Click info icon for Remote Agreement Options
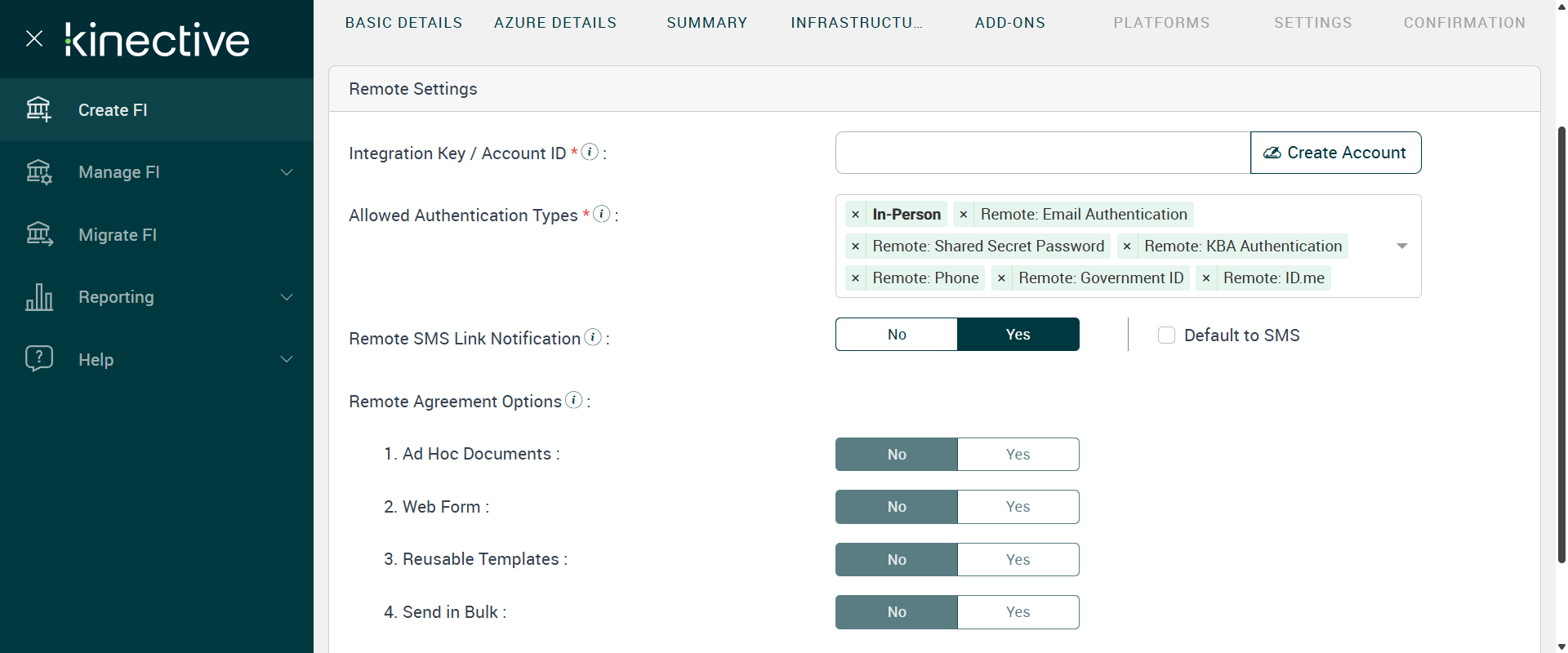 click(x=574, y=400)
